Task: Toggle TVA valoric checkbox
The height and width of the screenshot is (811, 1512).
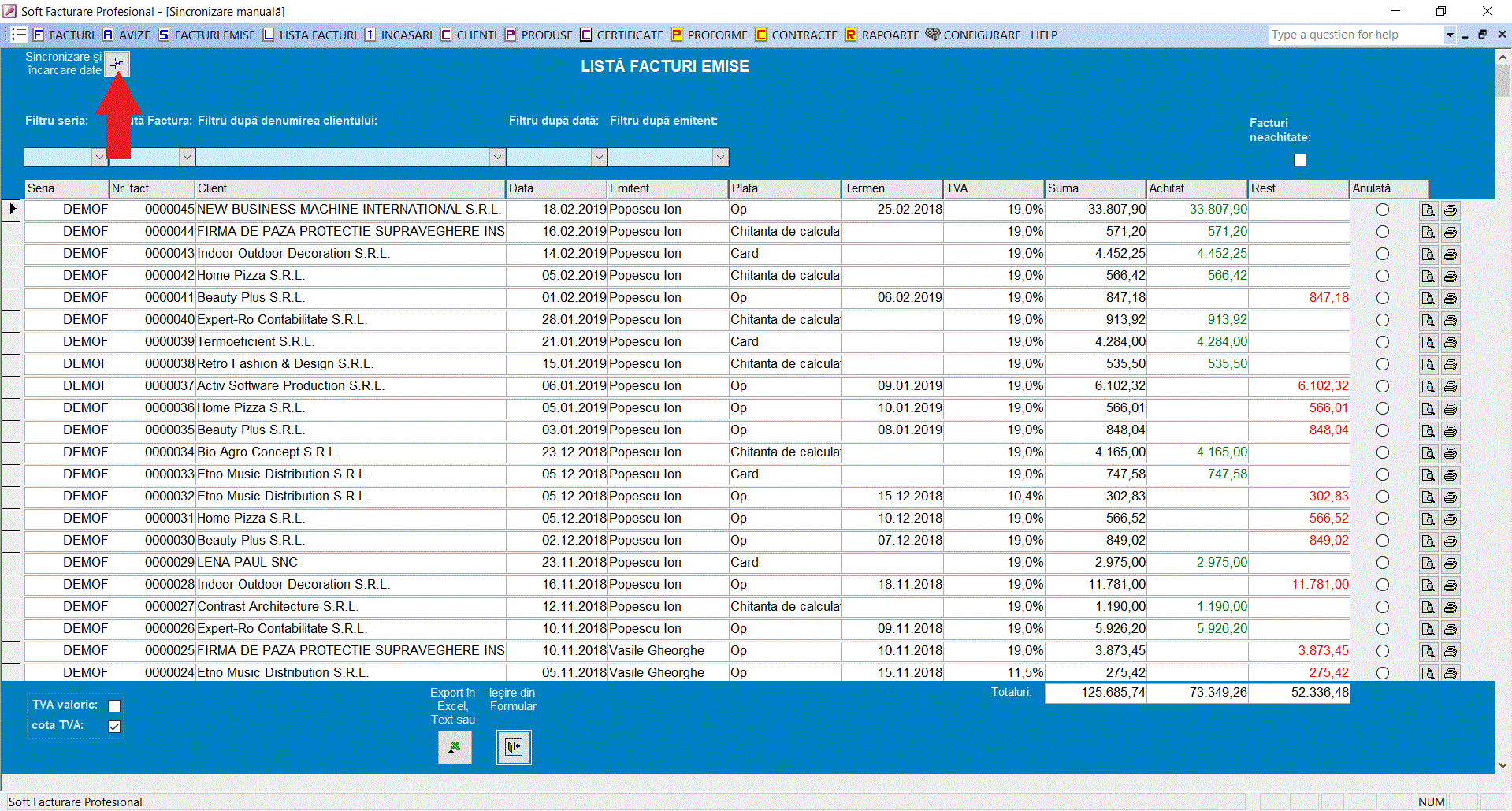Action: (x=114, y=706)
